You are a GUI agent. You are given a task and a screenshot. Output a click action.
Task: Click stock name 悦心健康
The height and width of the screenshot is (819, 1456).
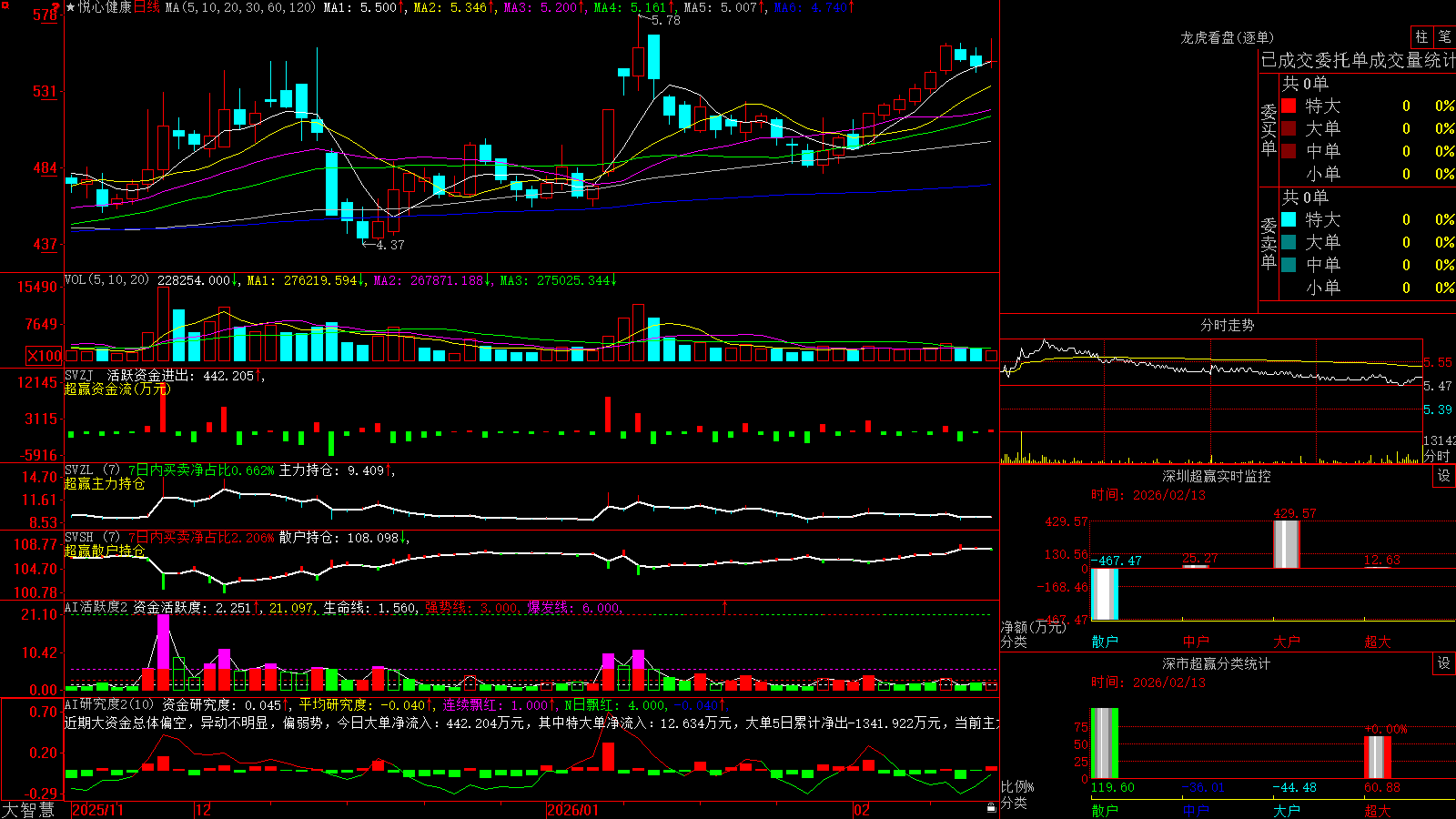pyautogui.click(x=106, y=7)
